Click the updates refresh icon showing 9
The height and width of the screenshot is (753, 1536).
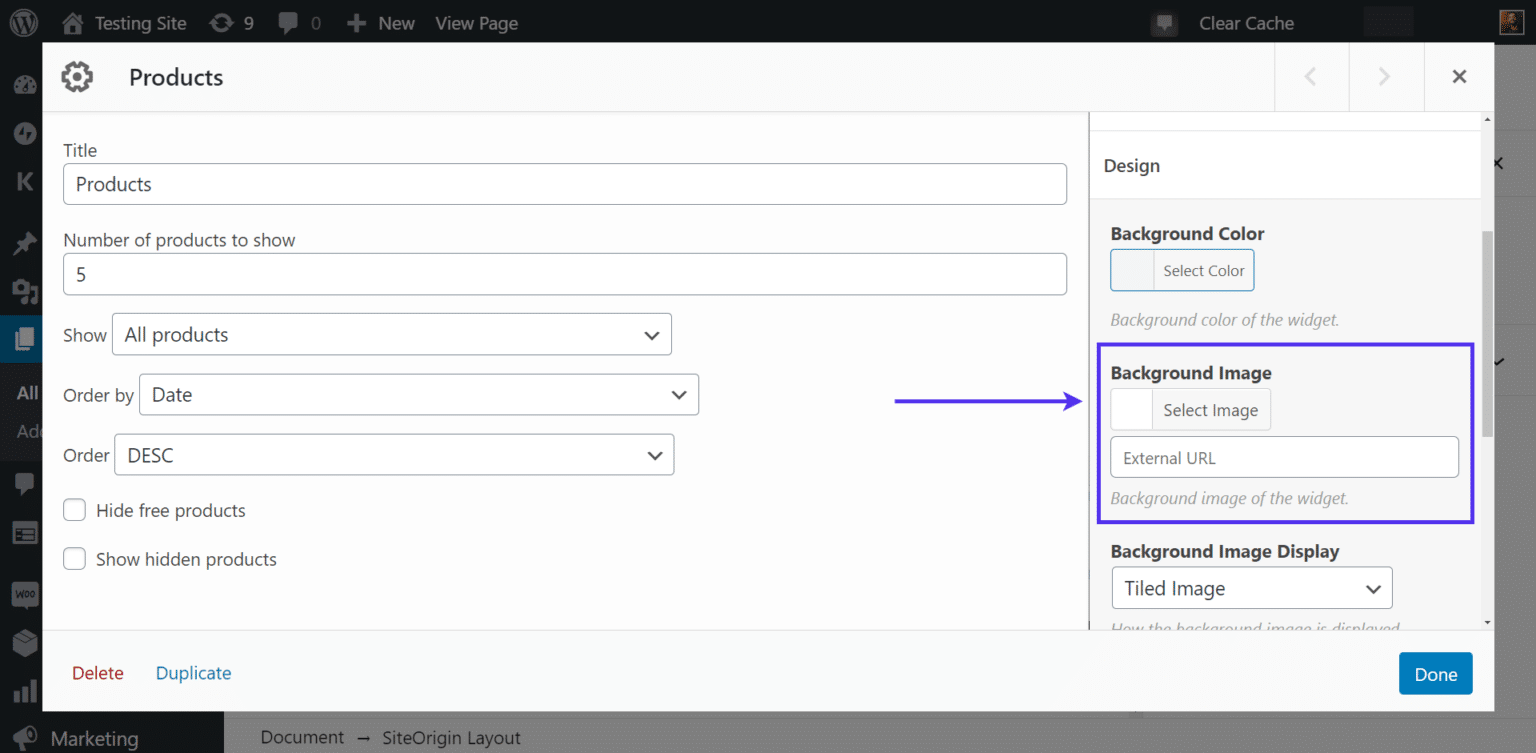(232, 22)
